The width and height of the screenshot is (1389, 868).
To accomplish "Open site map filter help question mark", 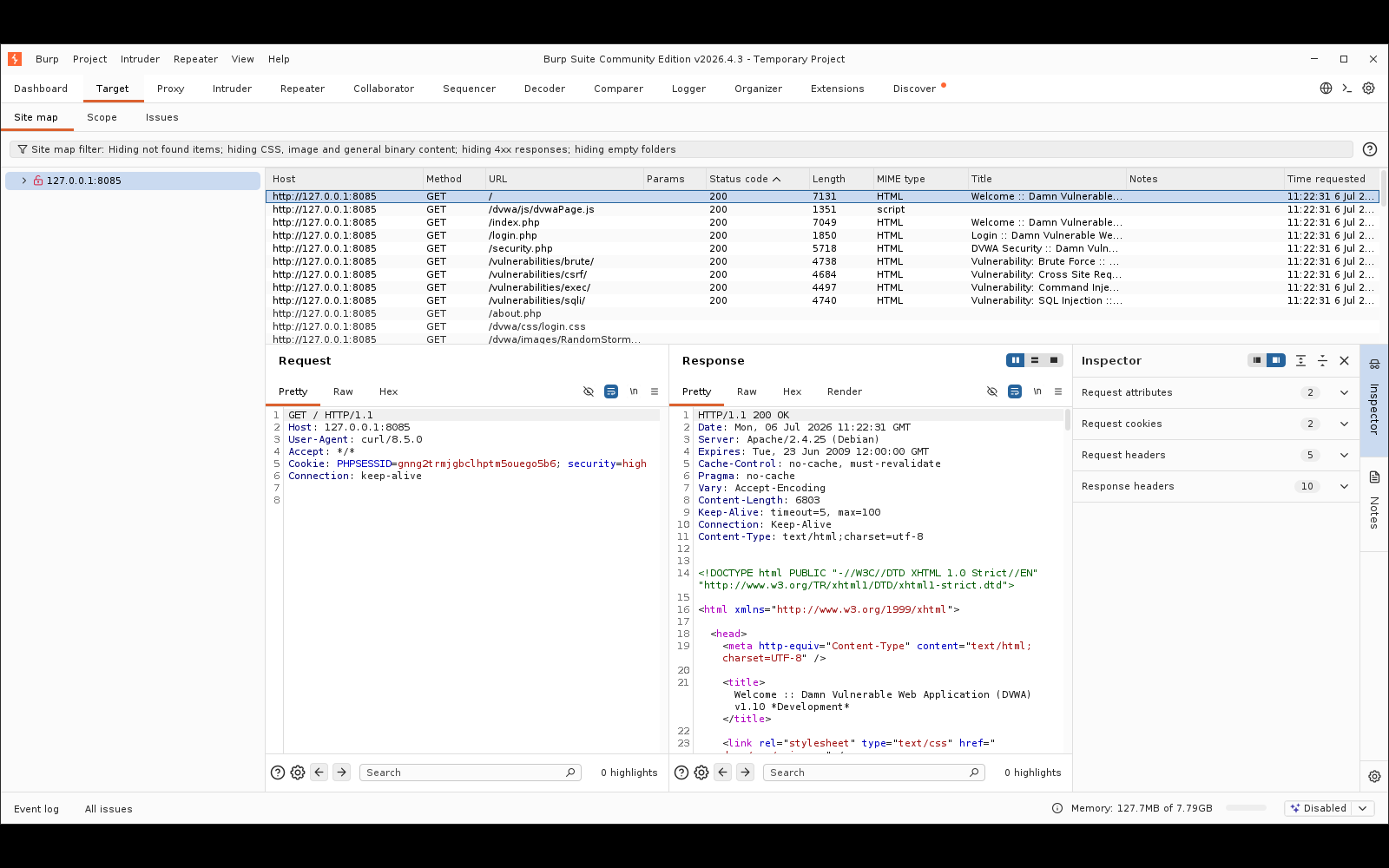I will click(x=1370, y=149).
